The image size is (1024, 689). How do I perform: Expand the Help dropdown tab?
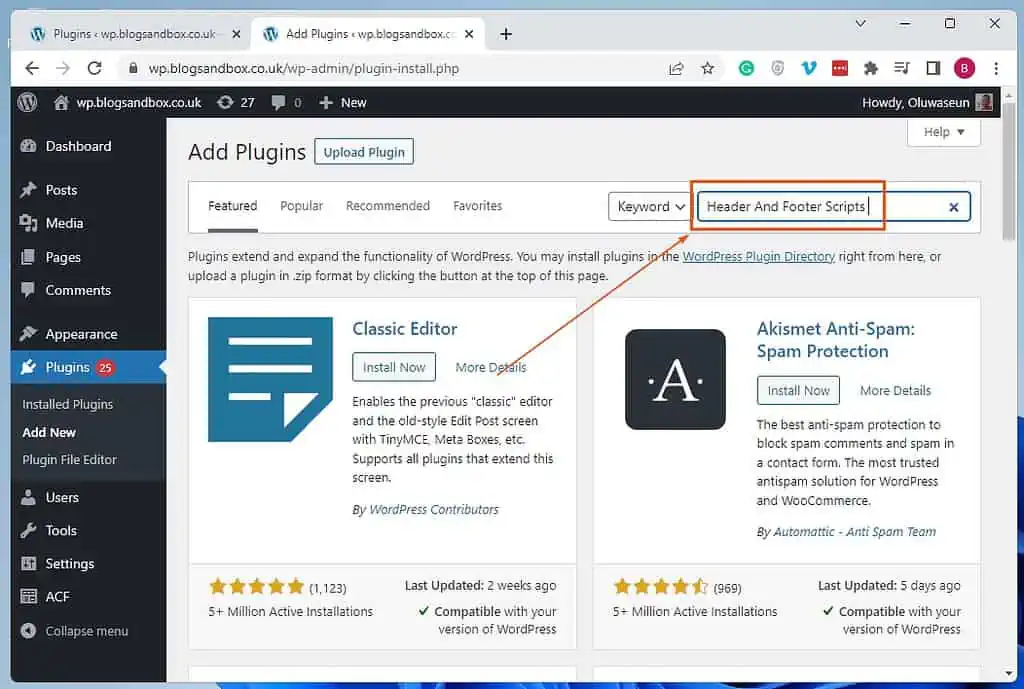(944, 132)
